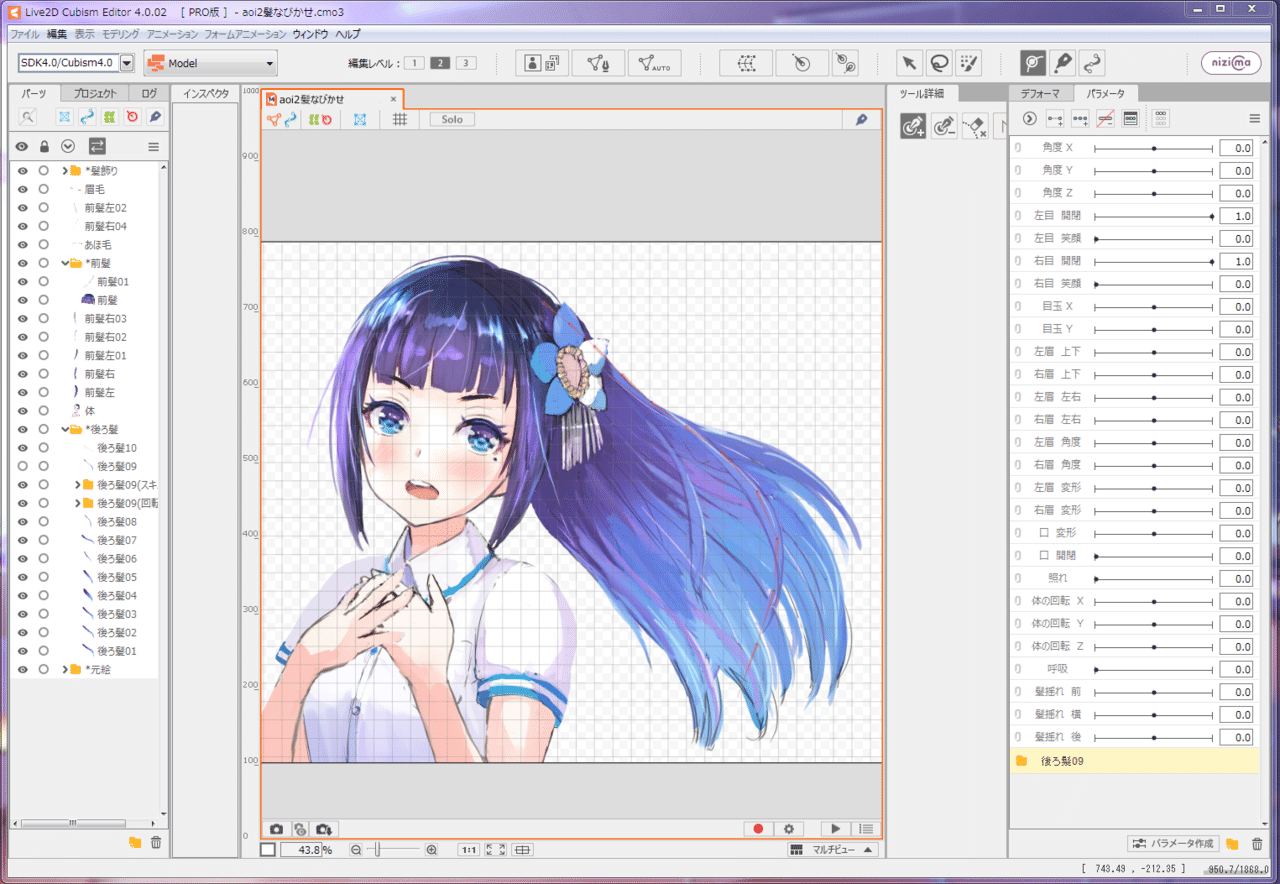Show the 後ろ髪09 art mesh
This screenshot has width=1280, height=884.
[x=22, y=466]
